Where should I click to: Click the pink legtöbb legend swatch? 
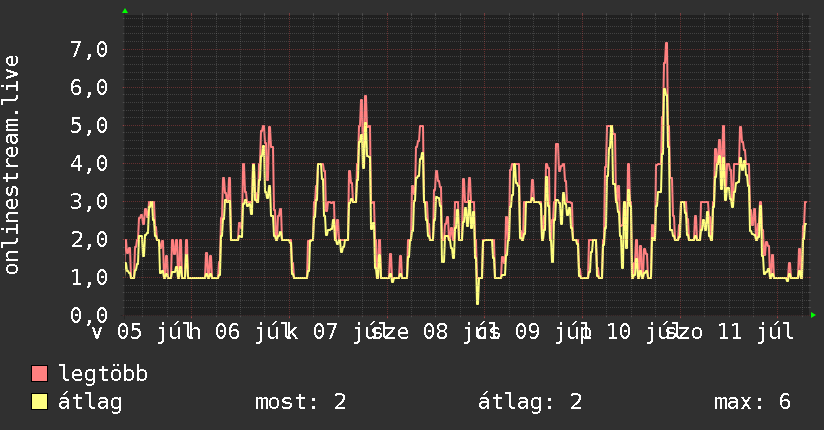tap(39, 373)
